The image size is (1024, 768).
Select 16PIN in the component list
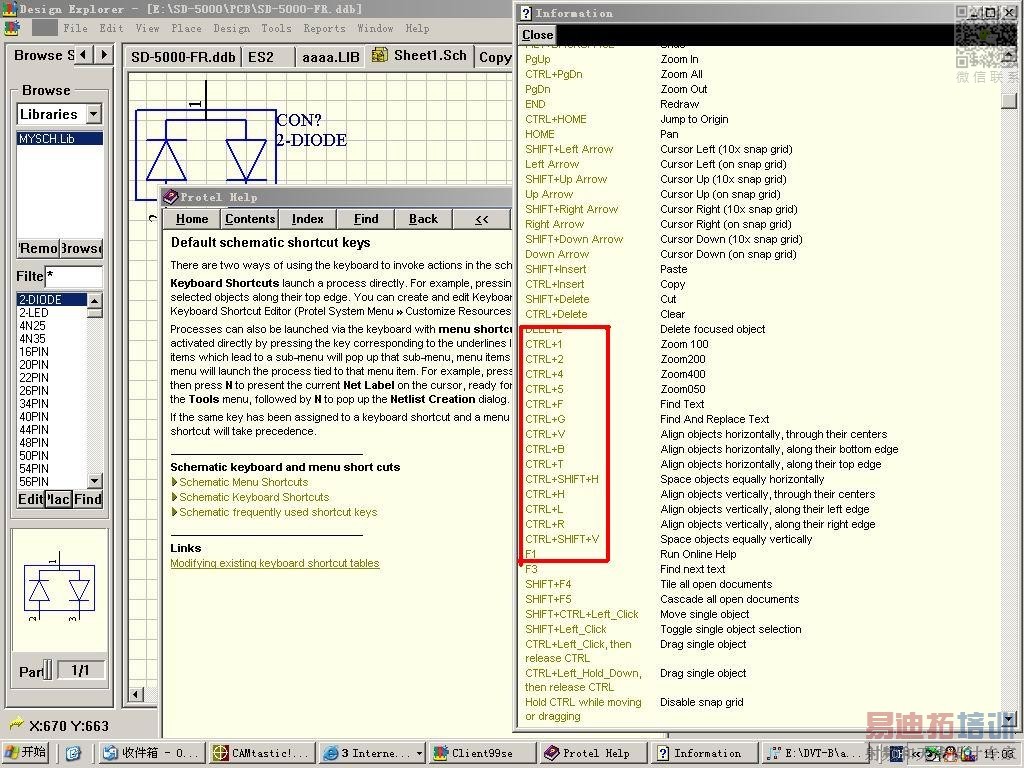[52, 352]
